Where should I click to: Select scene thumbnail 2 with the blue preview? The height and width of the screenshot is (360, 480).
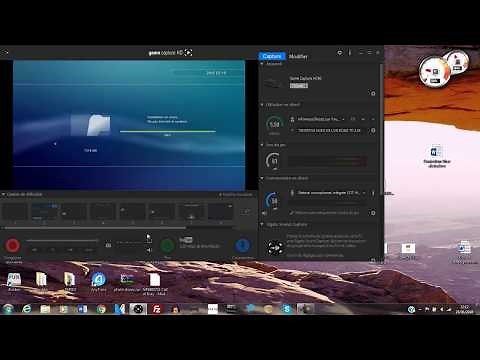point(44,212)
